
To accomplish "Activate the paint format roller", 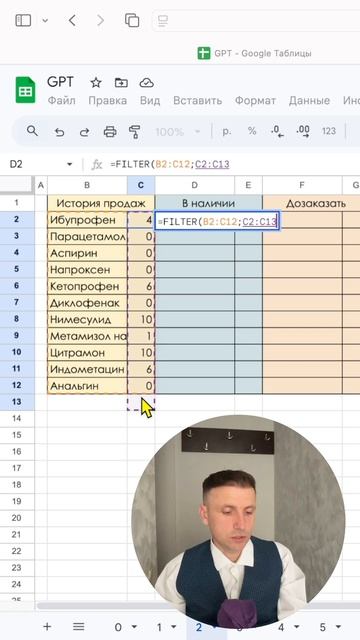I will click(x=134, y=131).
